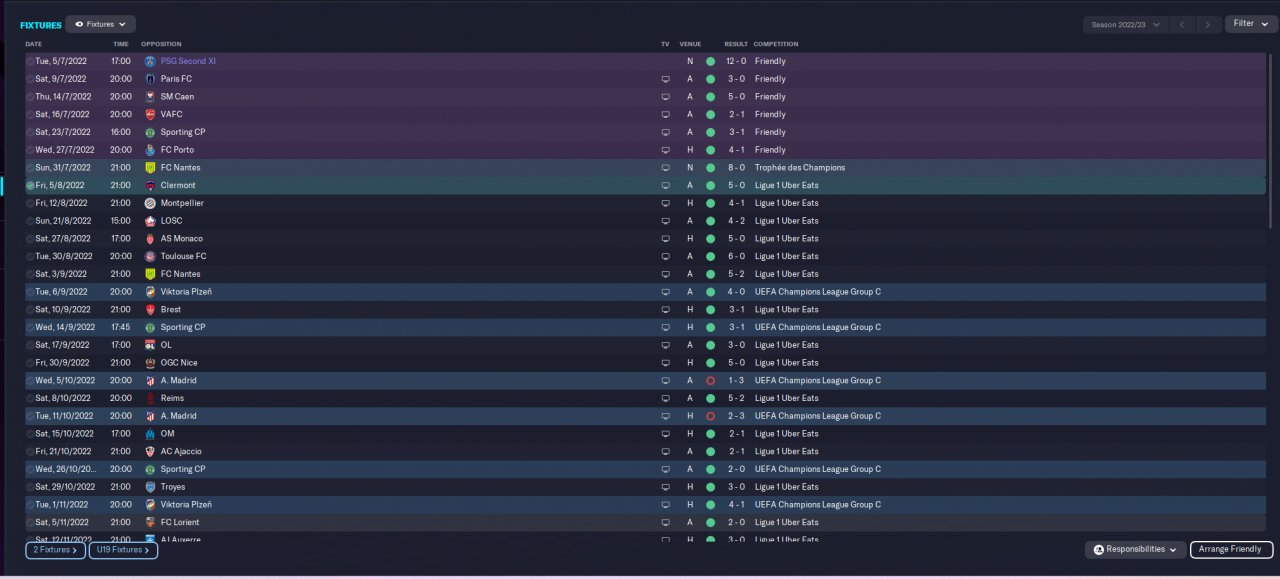1280x579 pixels.
Task: Open the Filter dropdown
Action: (x=1250, y=24)
